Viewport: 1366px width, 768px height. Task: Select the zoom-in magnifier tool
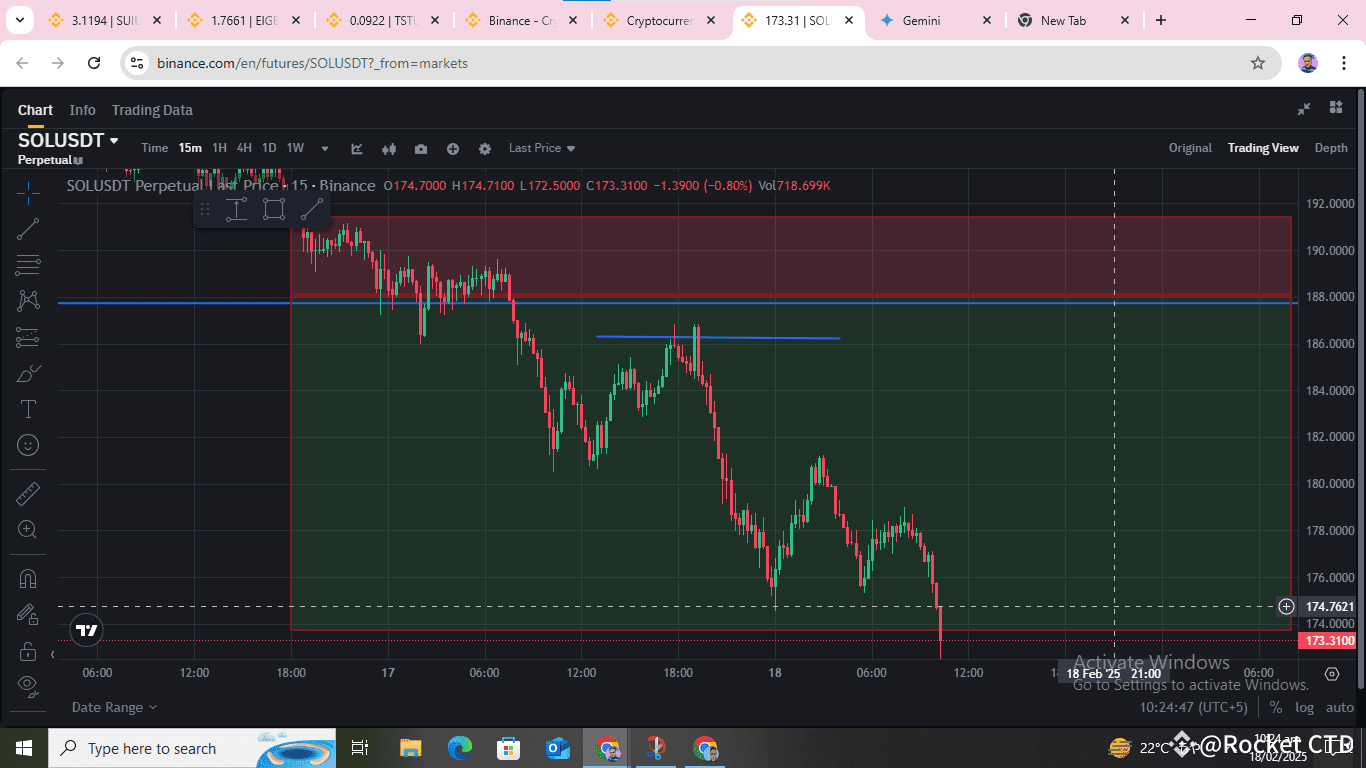pos(27,529)
